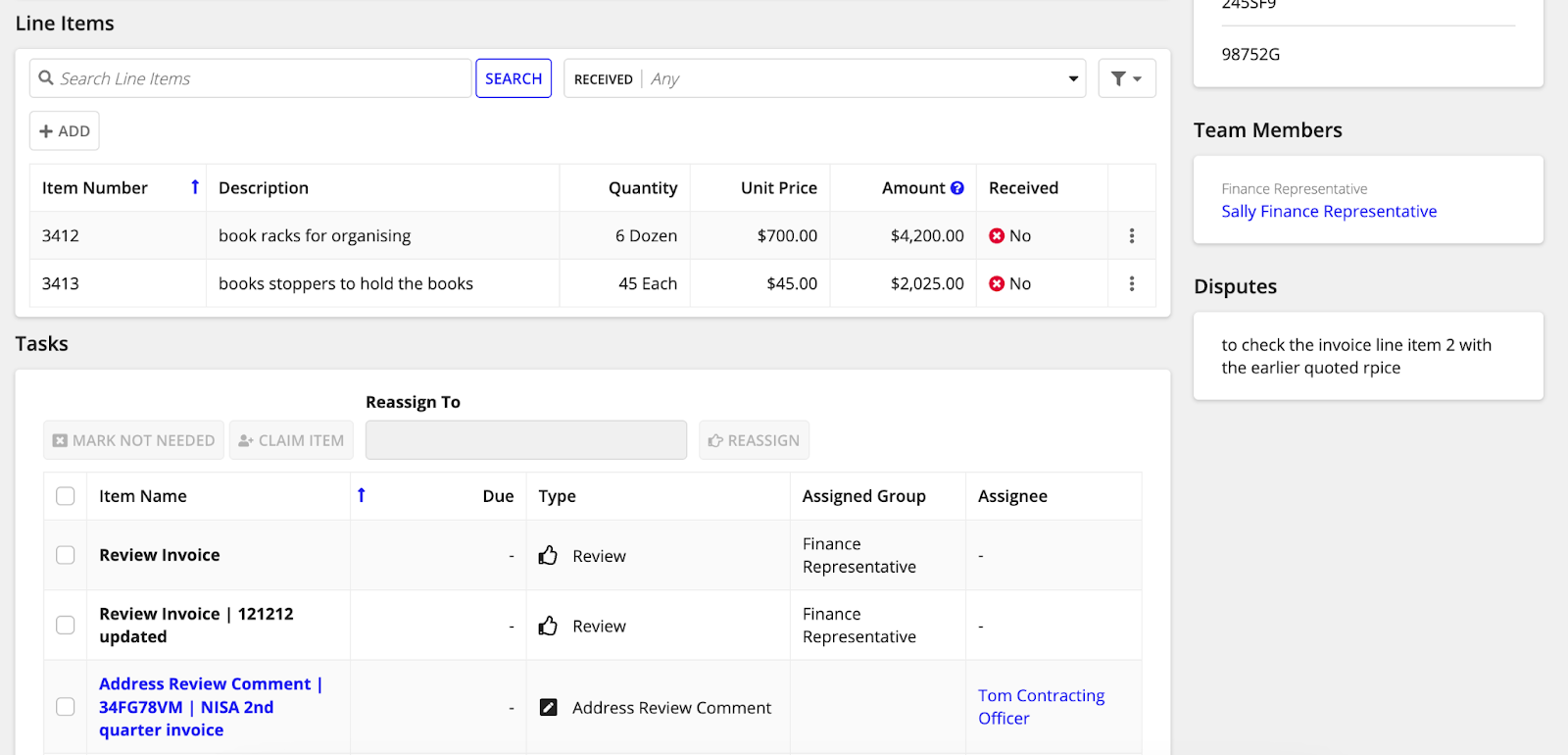Click the $4,200.00 amount cell

click(x=927, y=235)
